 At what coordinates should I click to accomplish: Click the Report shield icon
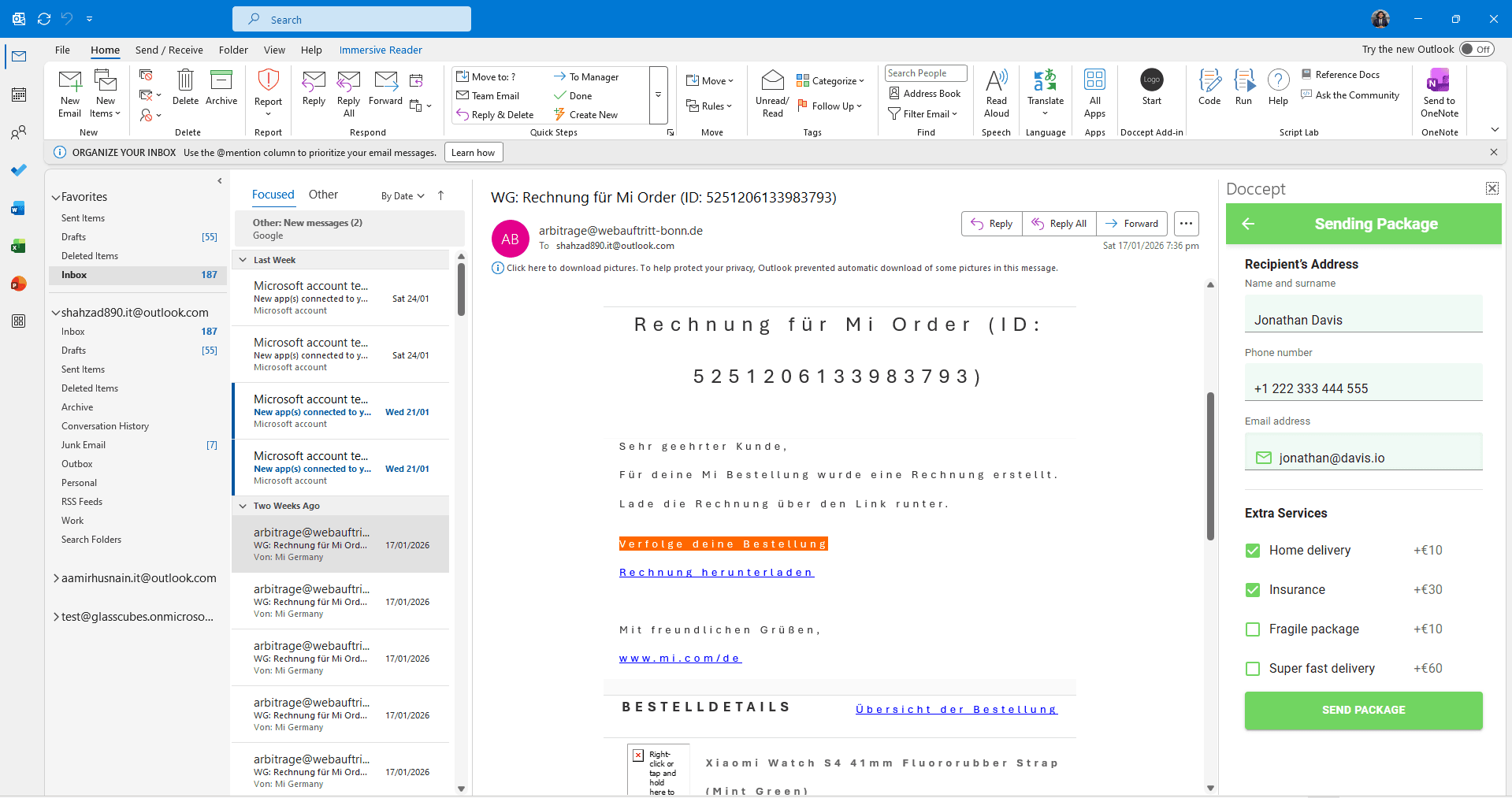[268, 80]
